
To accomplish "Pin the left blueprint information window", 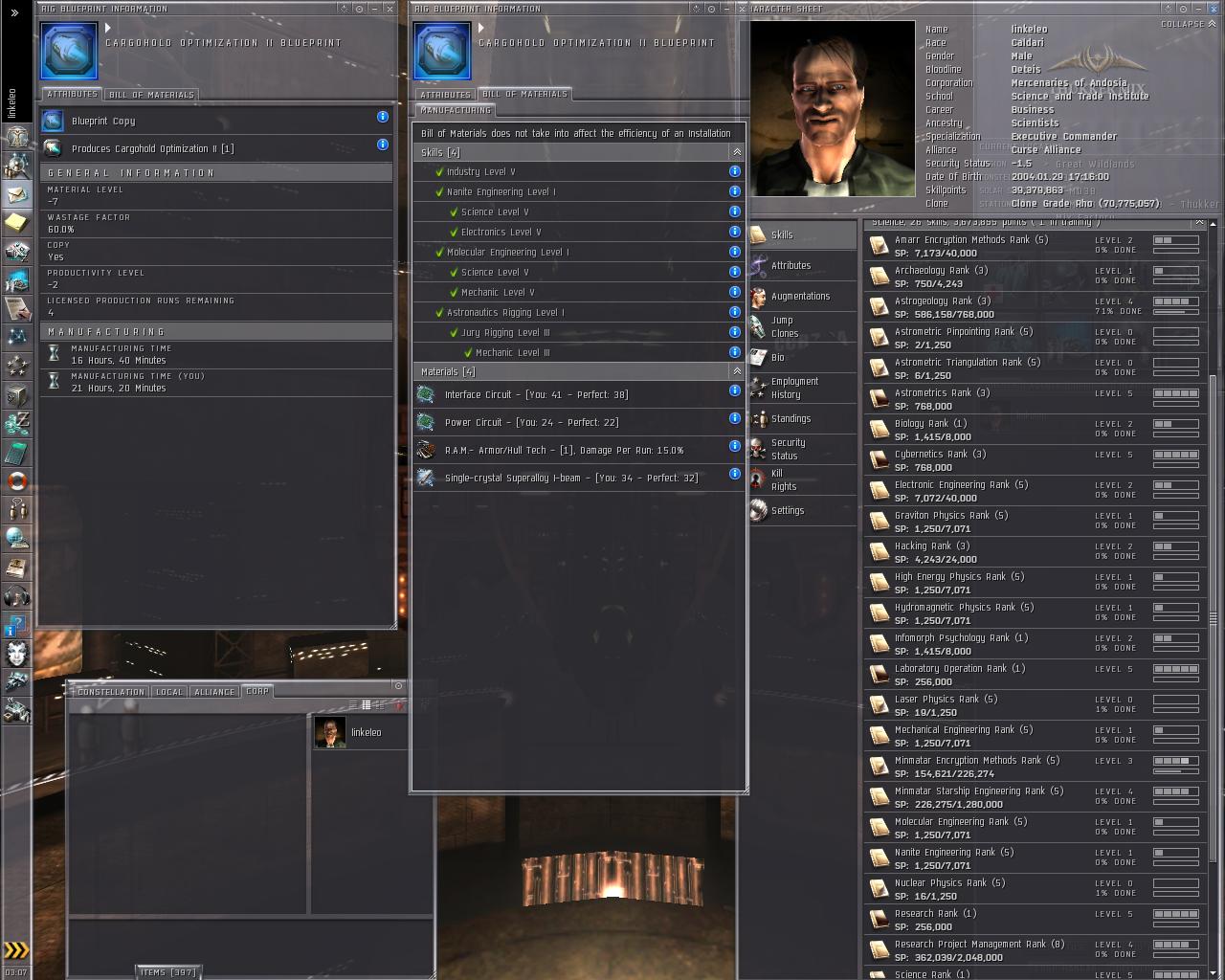I will pyautogui.click(x=360, y=9).
